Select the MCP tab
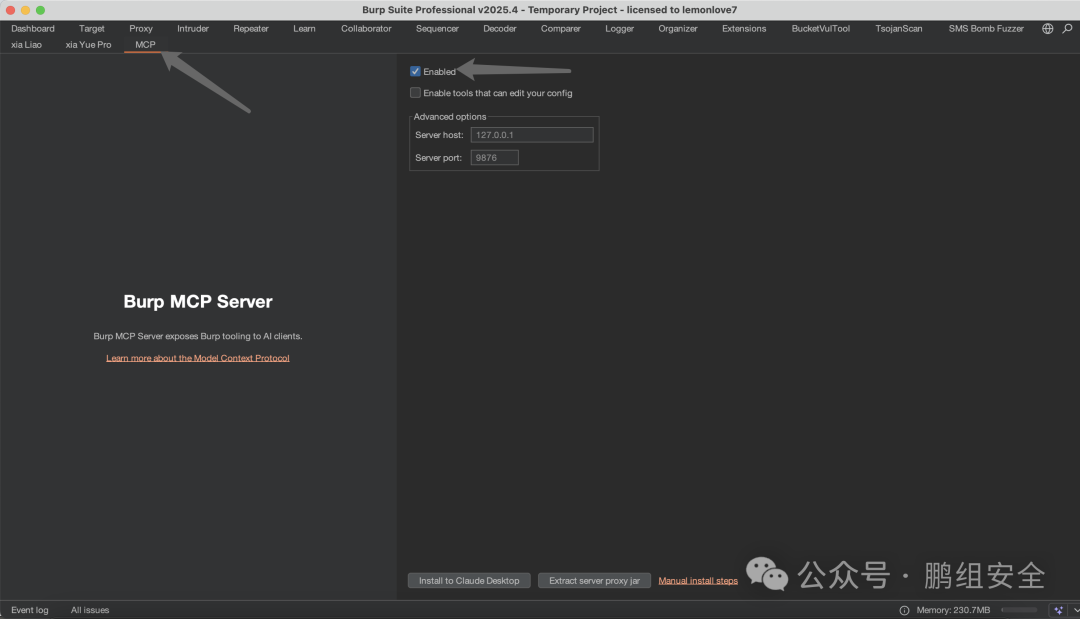 tap(145, 45)
